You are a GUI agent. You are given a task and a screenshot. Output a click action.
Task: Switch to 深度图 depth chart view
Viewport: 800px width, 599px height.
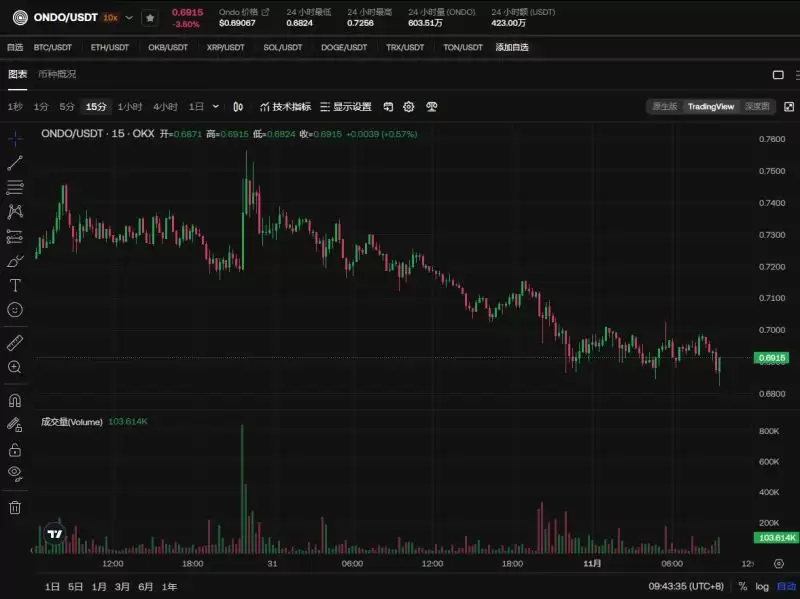point(757,106)
